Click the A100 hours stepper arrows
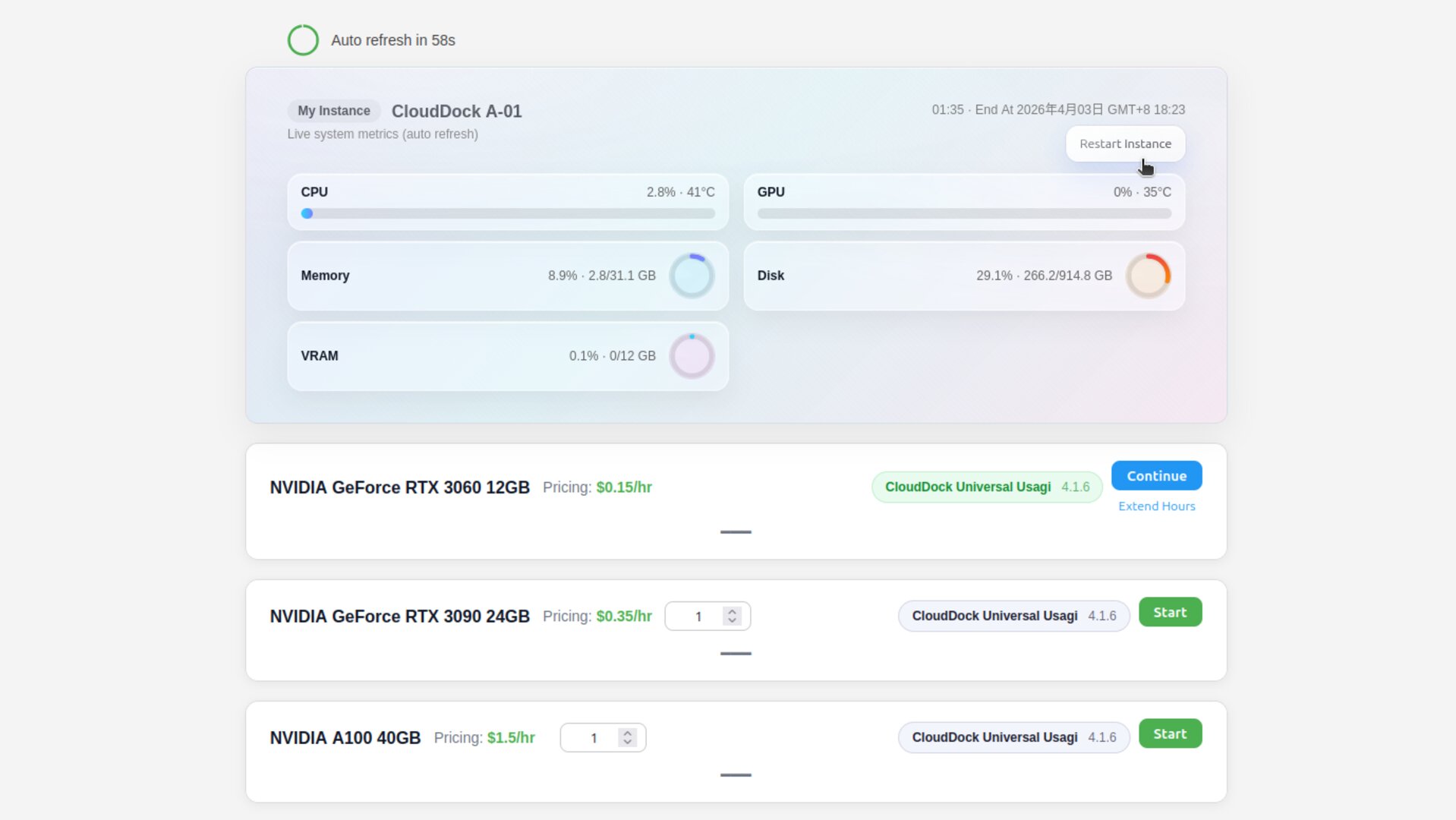 pyautogui.click(x=627, y=737)
